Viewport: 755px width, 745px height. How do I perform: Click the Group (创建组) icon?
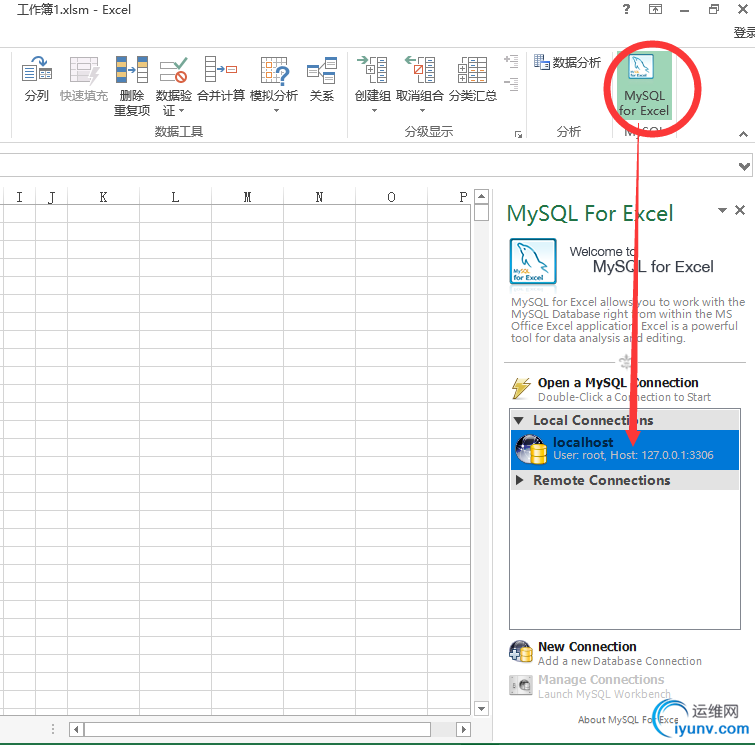point(372,70)
